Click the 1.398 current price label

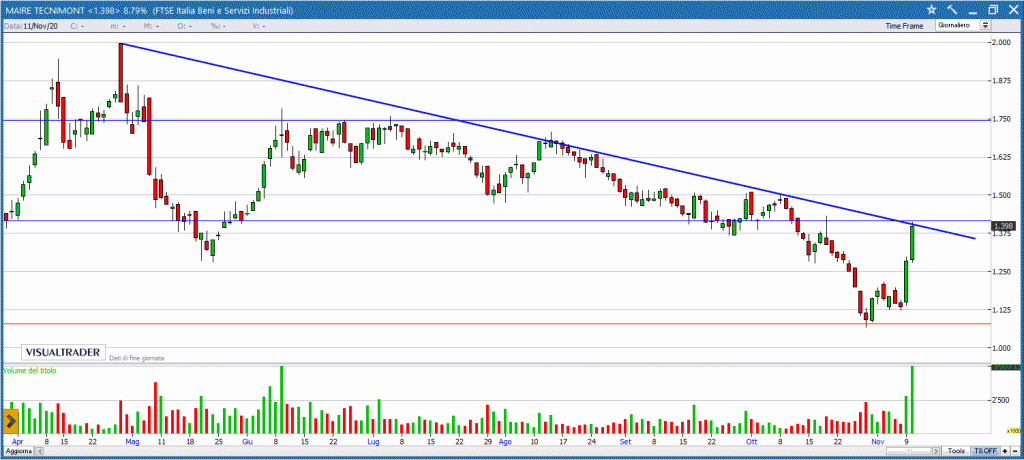[1002, 226]
